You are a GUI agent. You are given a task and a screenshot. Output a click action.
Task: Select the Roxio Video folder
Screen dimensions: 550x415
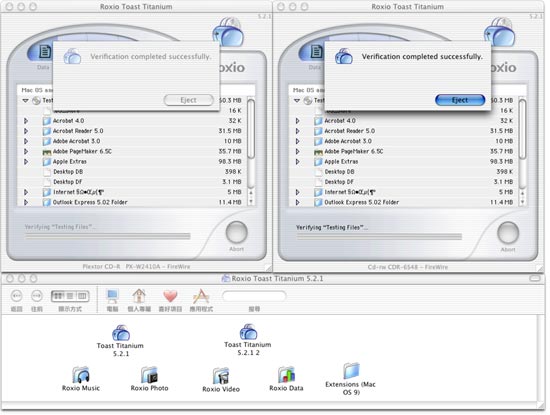(x=221, y=376)
